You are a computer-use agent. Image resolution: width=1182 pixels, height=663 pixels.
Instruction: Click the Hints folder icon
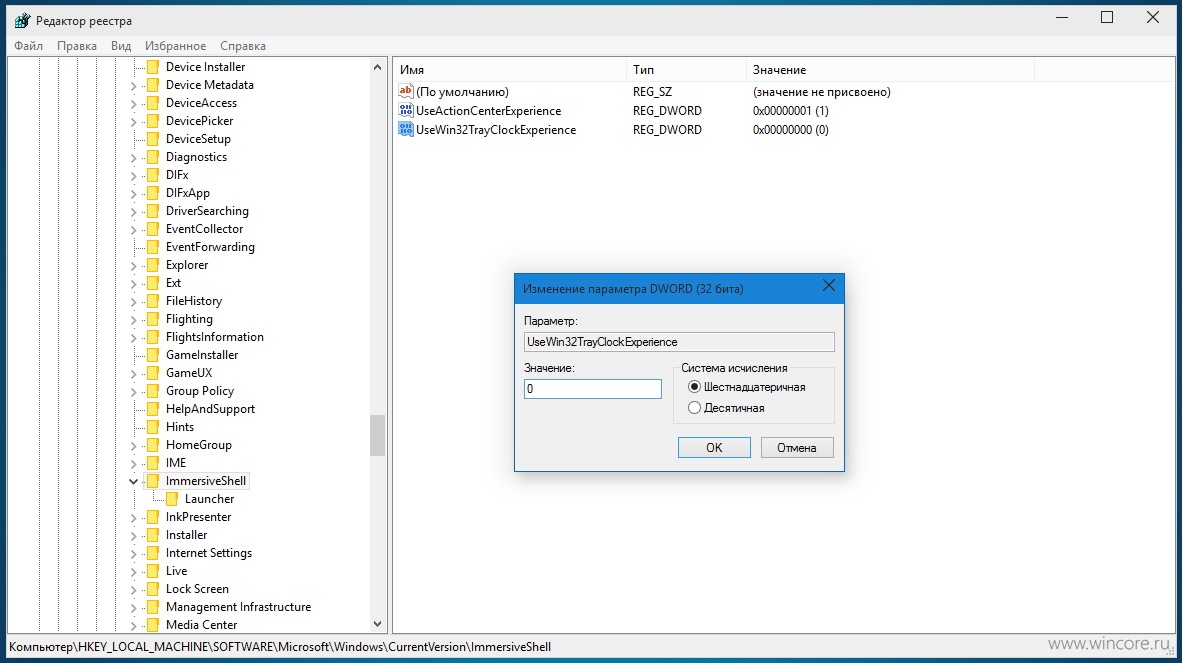(x=153, y=426)
